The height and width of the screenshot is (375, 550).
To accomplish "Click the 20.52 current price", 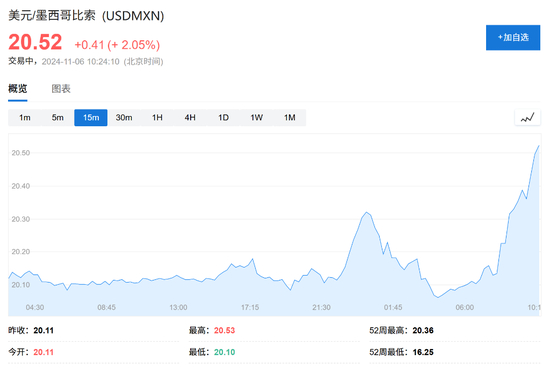I will click(35, 42).
